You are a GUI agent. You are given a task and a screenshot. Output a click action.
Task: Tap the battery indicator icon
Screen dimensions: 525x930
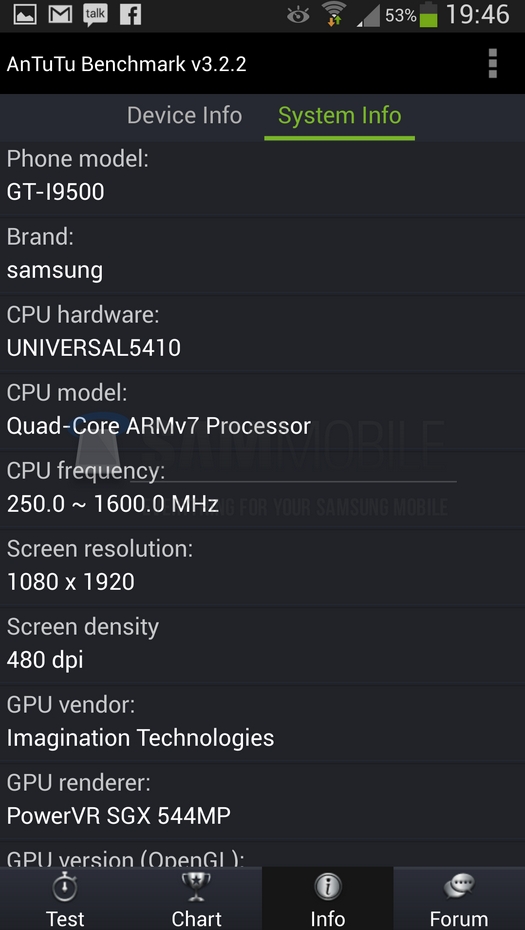coord(428,15)
